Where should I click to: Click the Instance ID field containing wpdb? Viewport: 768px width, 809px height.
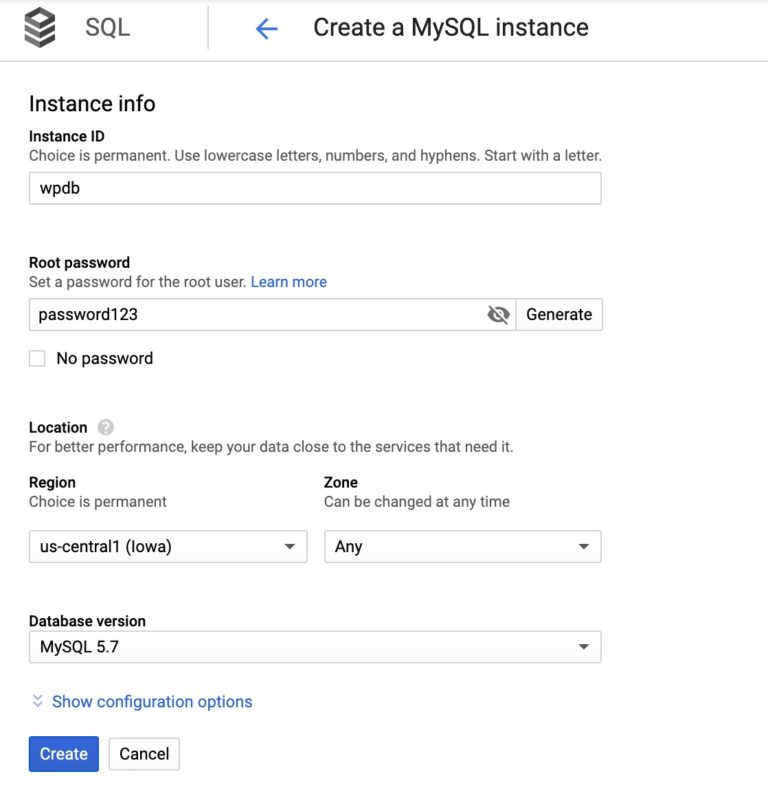315,188
